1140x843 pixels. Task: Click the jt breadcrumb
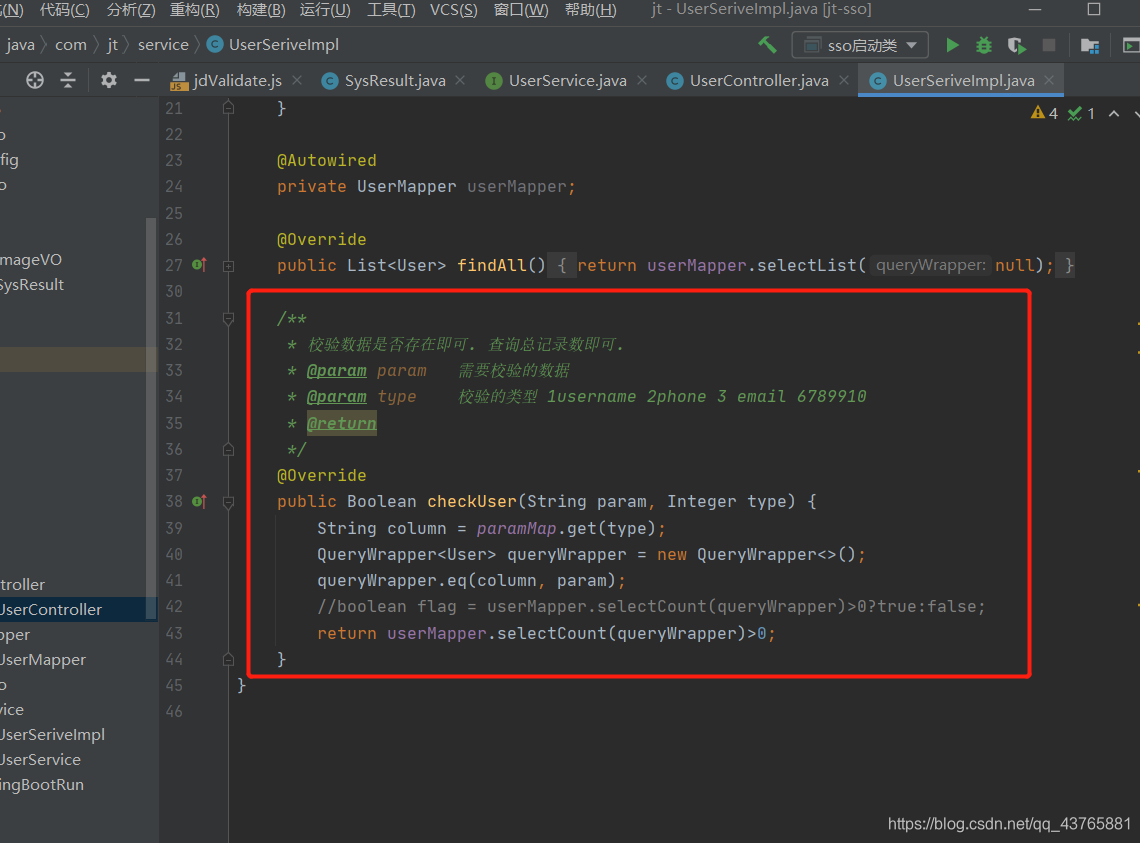[113, 45]
